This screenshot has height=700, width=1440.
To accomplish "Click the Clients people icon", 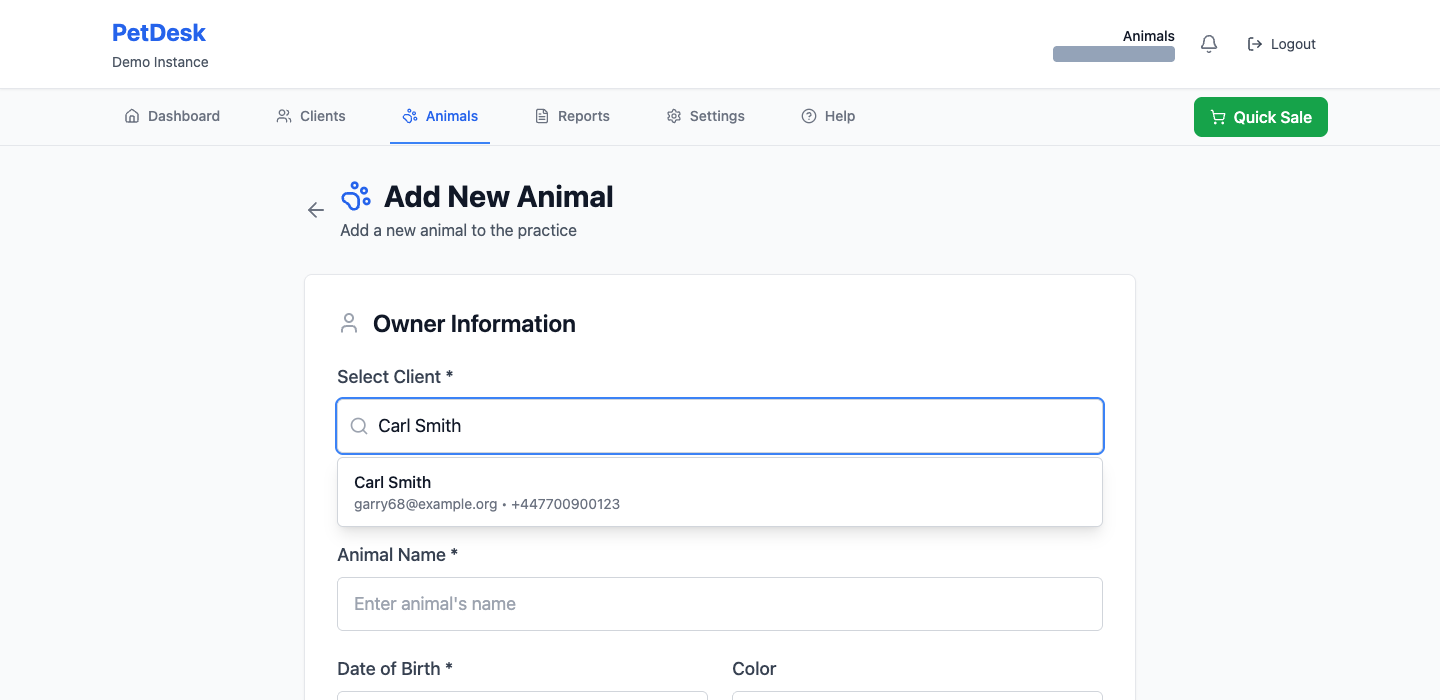I will pos(284,116).
